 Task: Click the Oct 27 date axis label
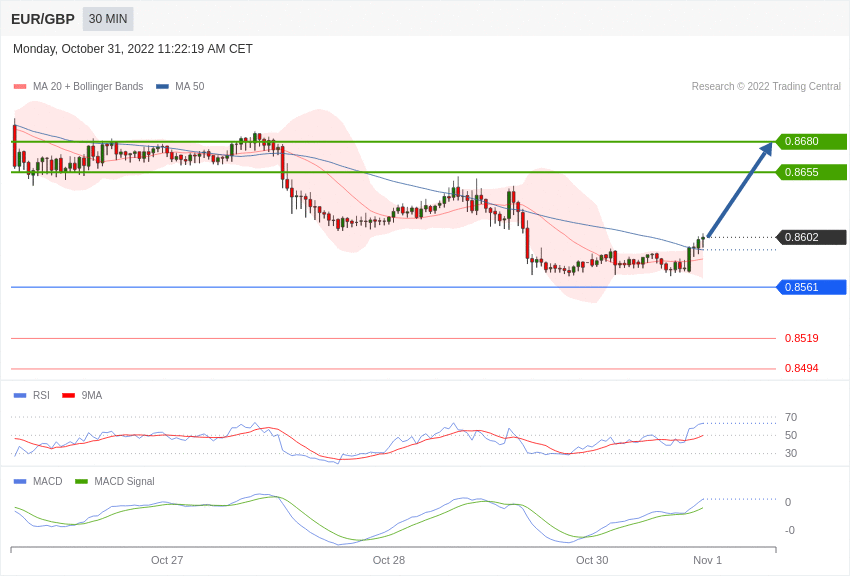pos(167,560)
